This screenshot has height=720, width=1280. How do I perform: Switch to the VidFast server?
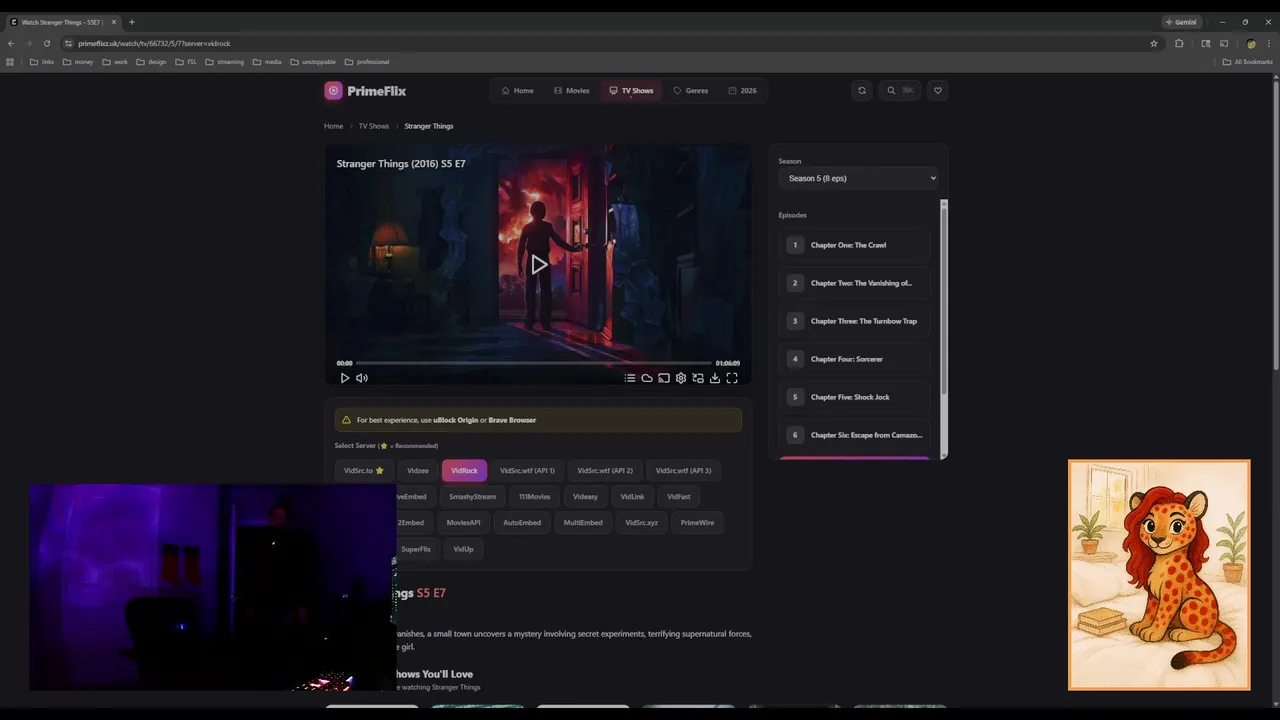(x=679, y=497)
